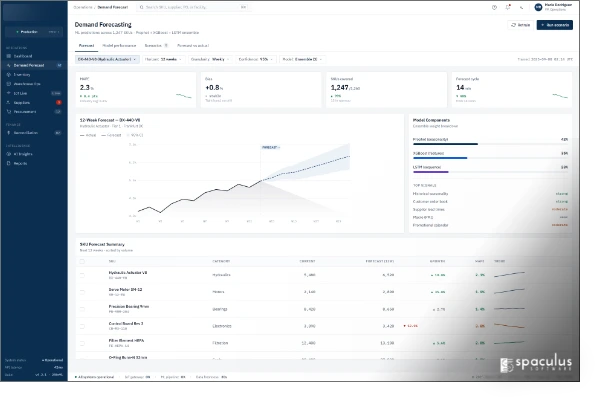Open the Confidence 95% dropdown

pos(256,59)
